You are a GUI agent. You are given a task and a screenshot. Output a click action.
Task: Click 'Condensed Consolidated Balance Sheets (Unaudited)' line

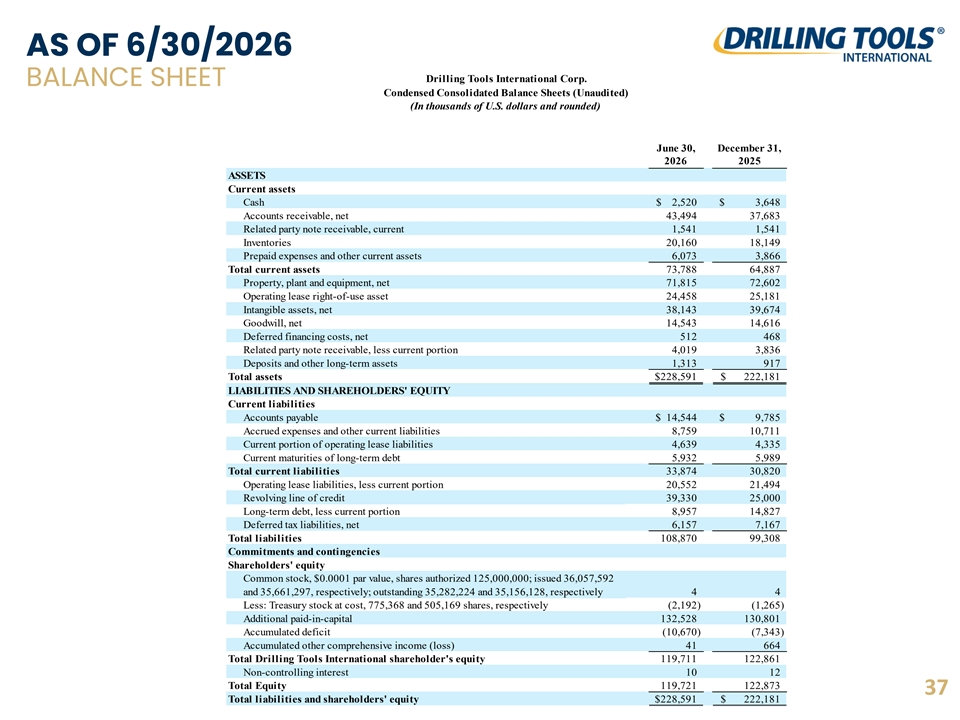[506, 93]
